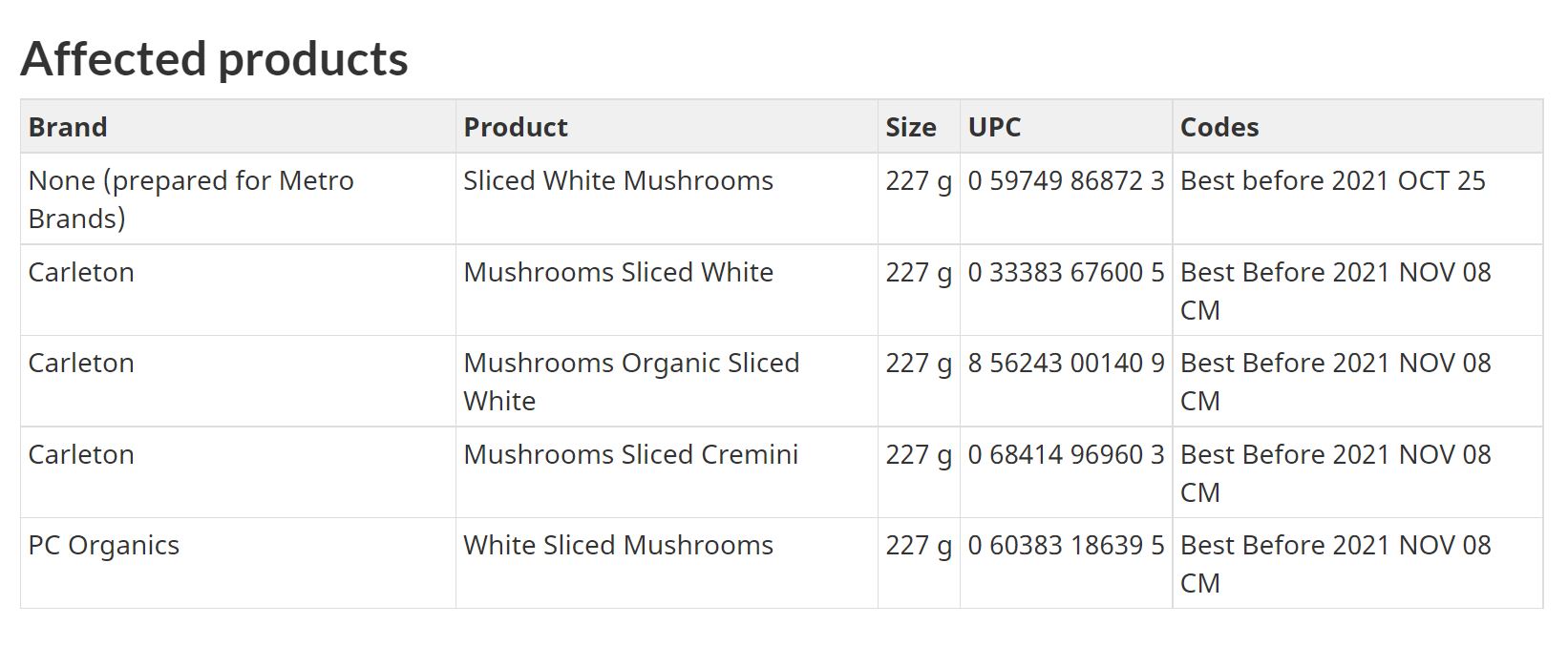Click the UPC column header
This screenshot has width=1568, height=646.
click(1066, 127)
